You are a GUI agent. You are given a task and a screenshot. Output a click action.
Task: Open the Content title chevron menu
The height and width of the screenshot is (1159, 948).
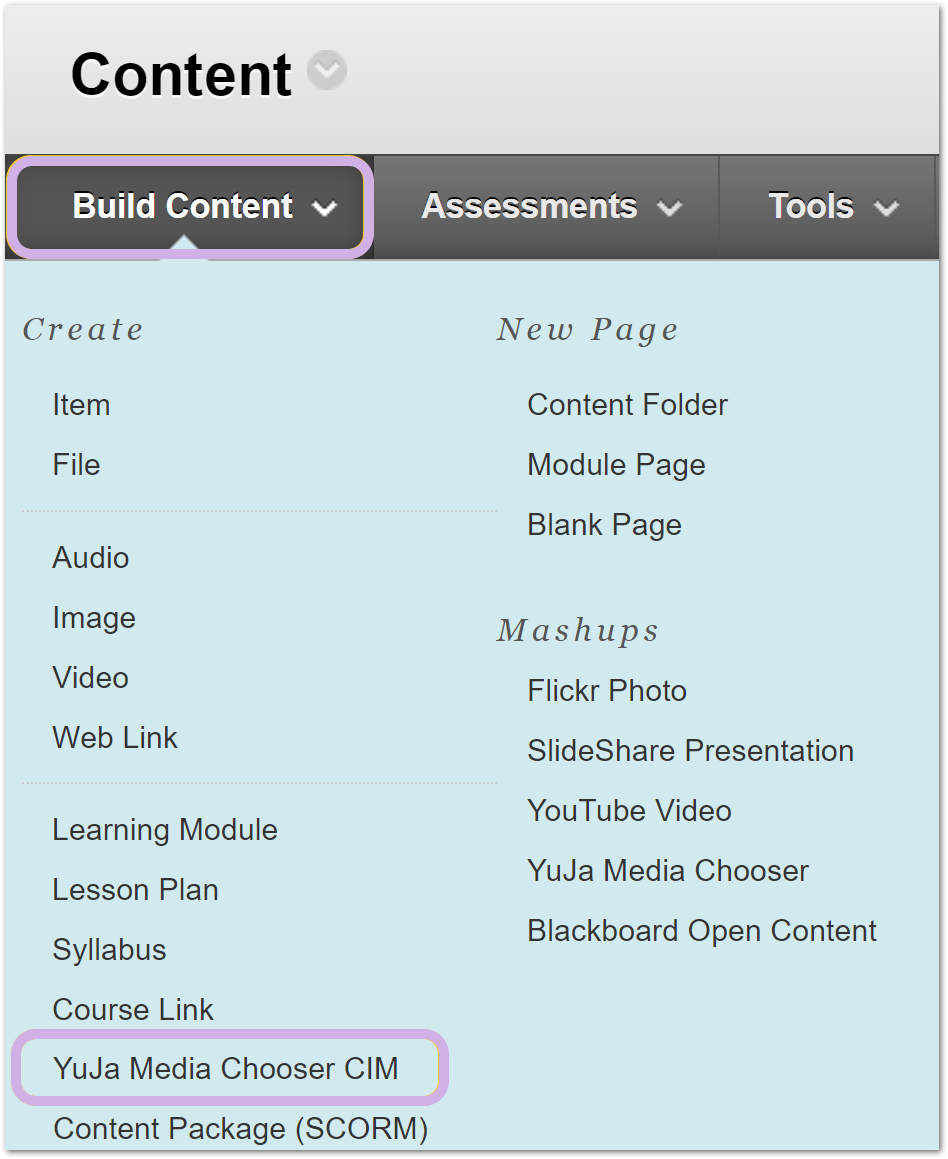327,70
